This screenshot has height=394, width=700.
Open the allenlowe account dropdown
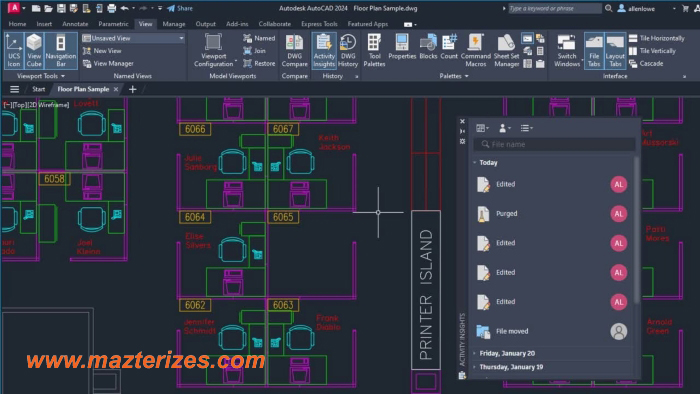click(x=646, y=8)
